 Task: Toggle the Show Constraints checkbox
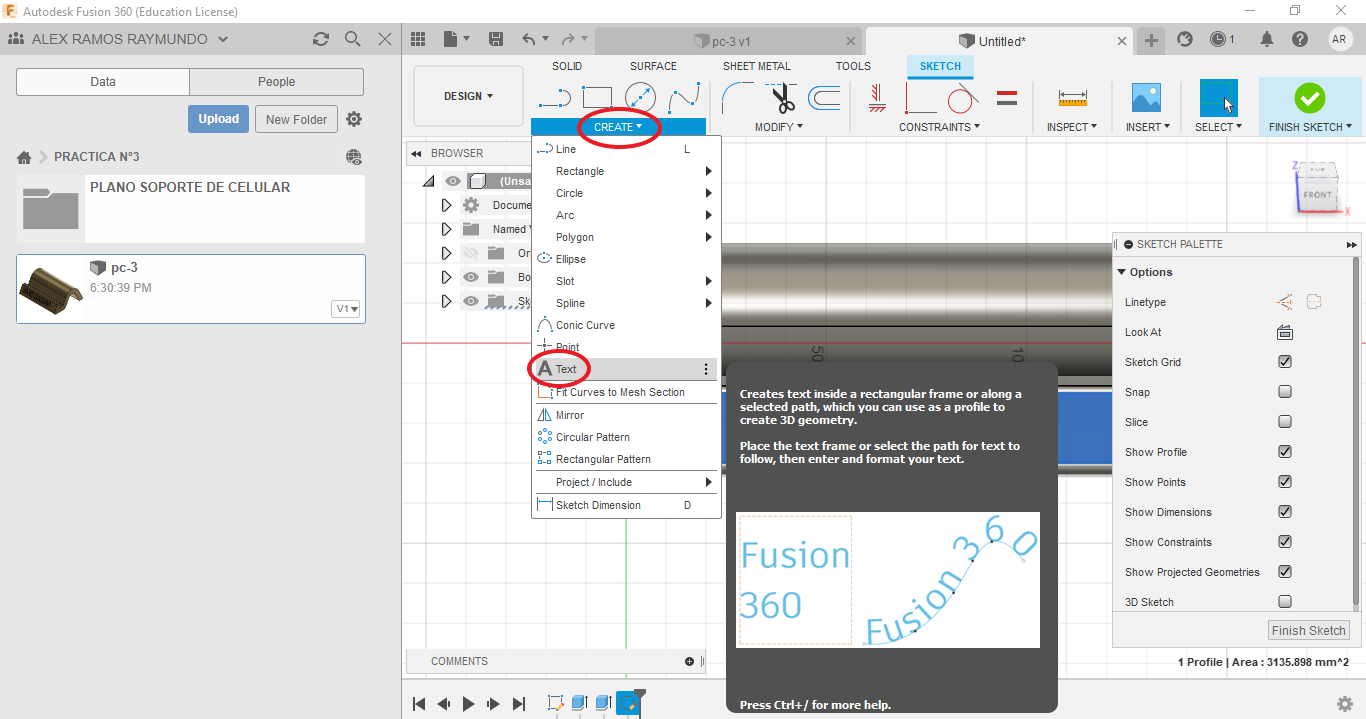[1285, 542]
